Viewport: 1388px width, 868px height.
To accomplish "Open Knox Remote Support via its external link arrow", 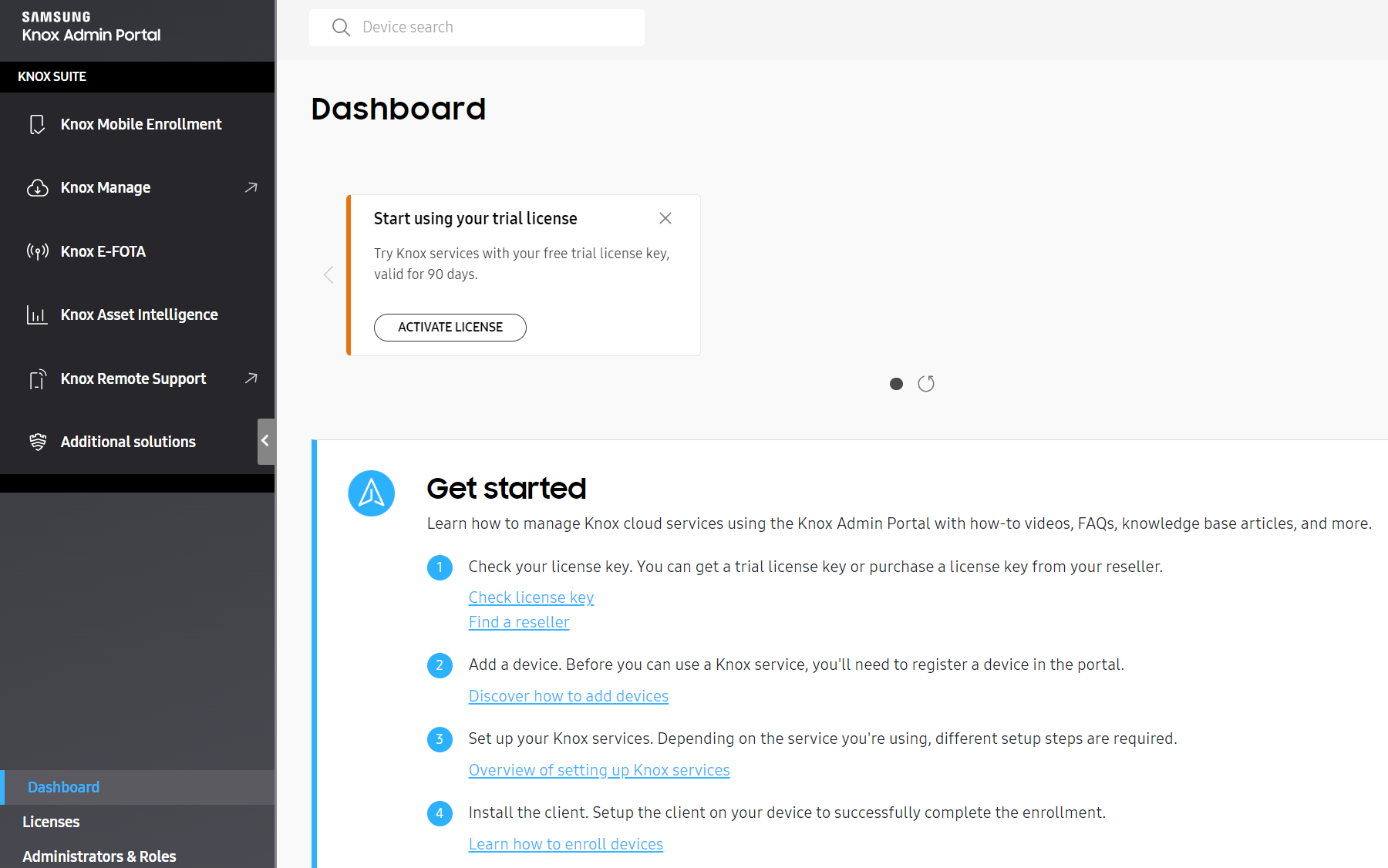I will (x=251, y=378).
